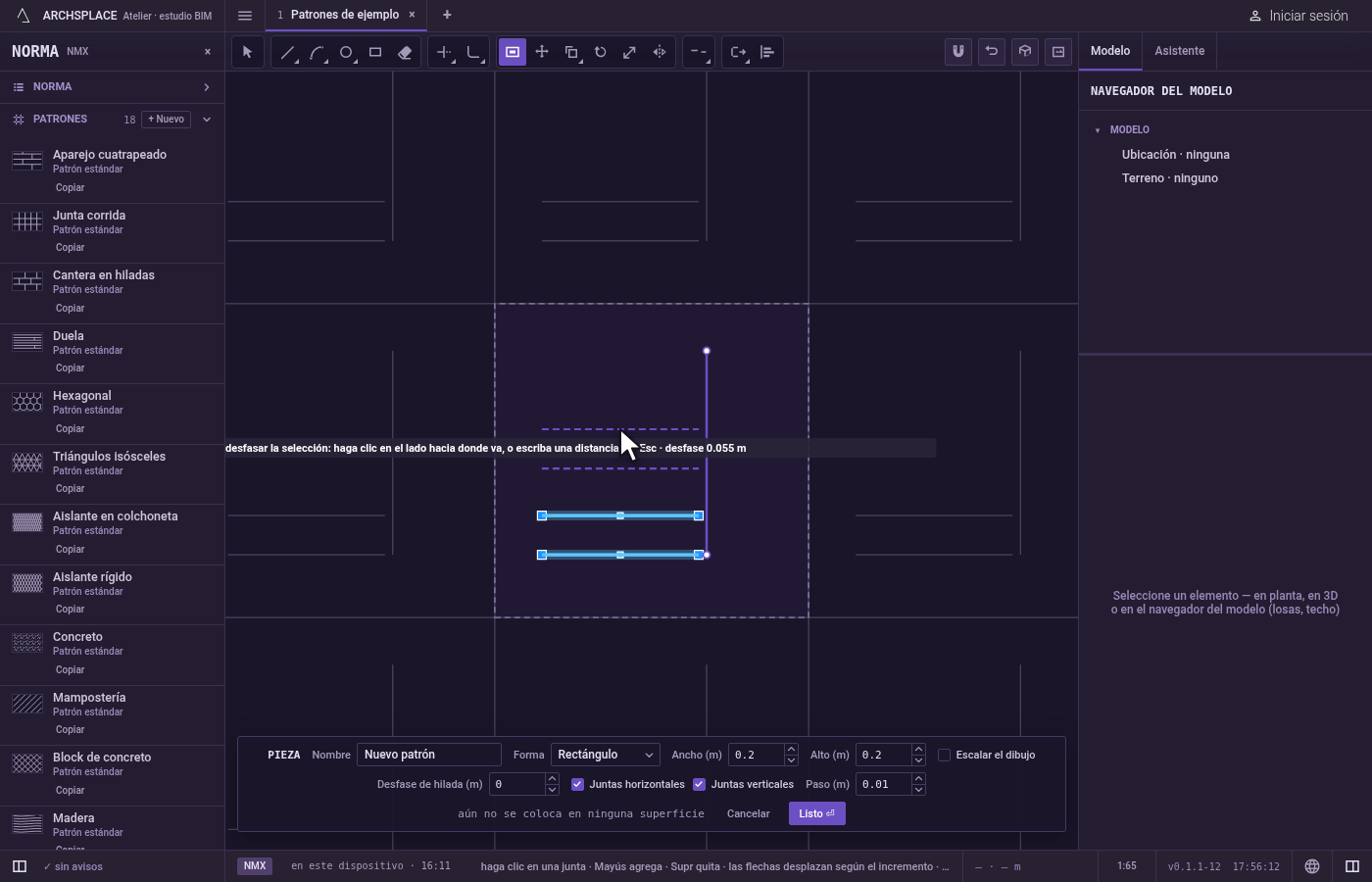
Task: Toggle left sidebar panel in status bar
Action: point(20,866)
